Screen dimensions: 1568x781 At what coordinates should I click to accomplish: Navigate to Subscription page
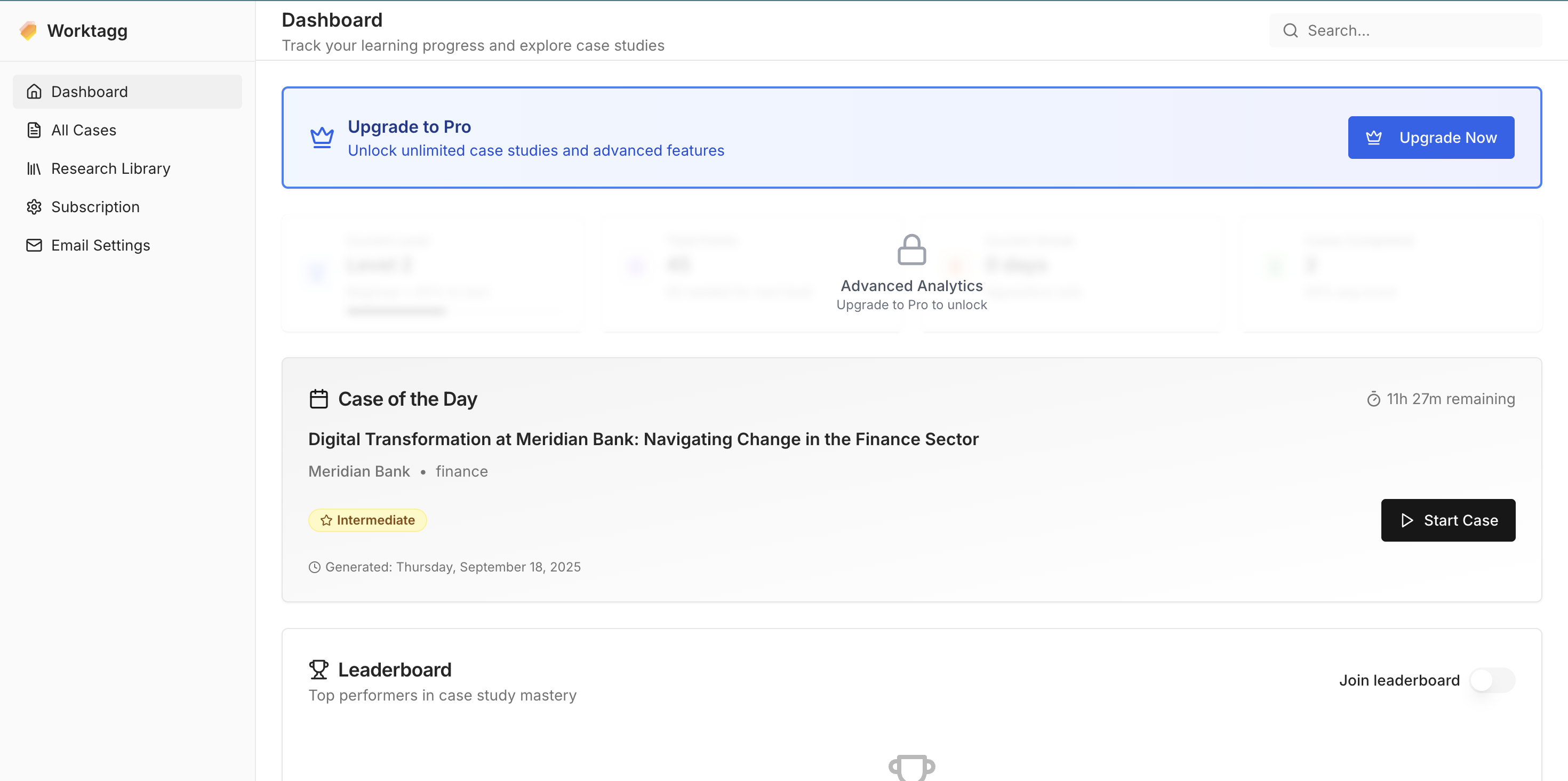tap(95, 207)
